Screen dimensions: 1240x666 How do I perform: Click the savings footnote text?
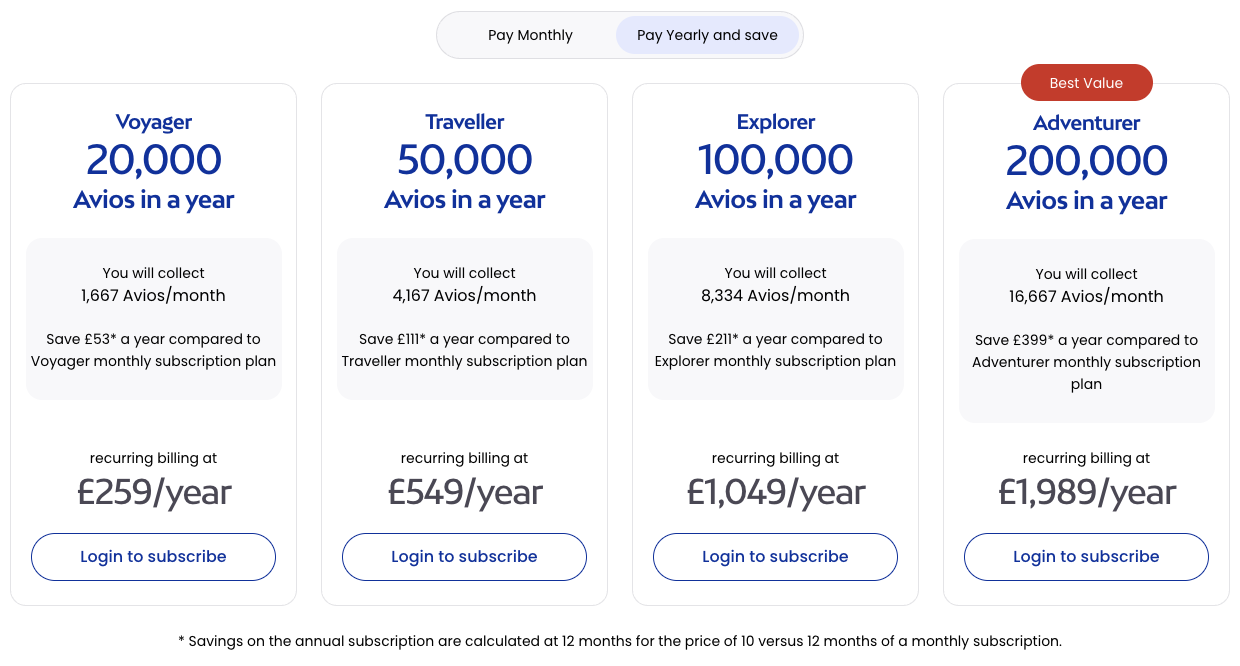click(x=620, y=641)
